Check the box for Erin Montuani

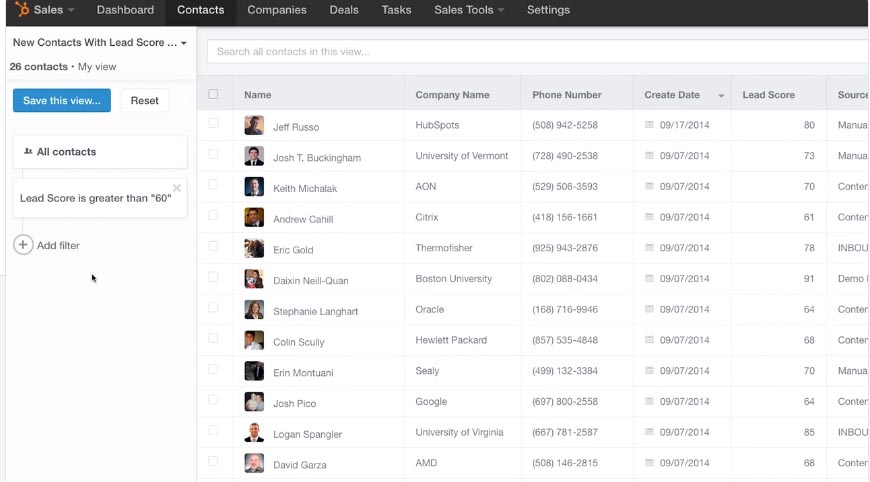pyautogui.click(x=213, y=369)
